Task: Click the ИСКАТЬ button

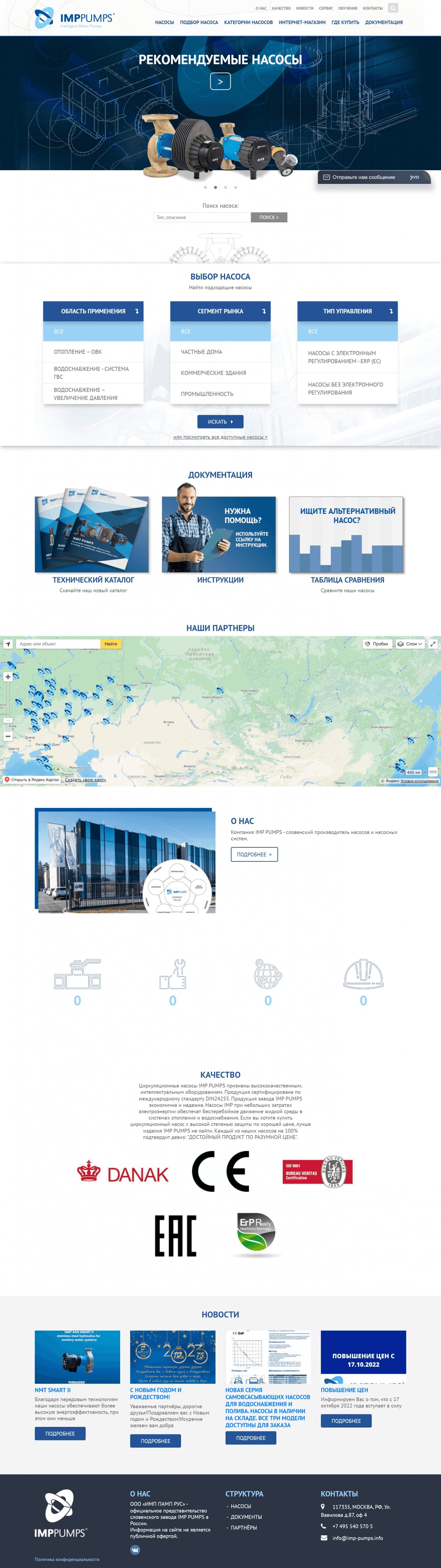Action: coord(220,421)
